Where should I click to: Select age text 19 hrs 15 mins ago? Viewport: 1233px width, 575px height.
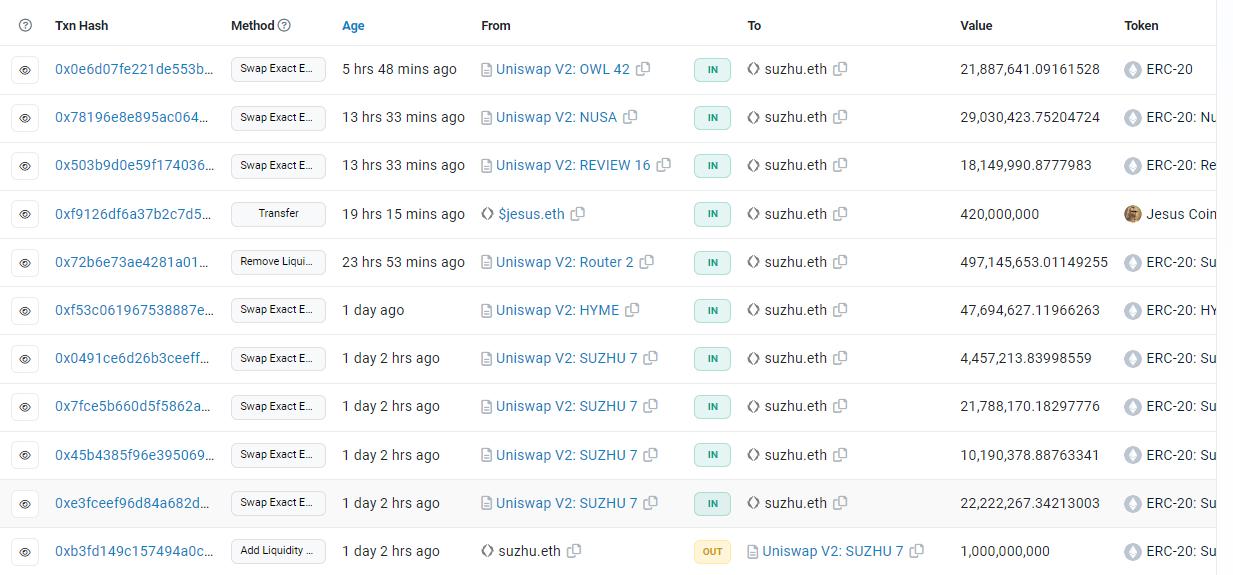pyautogui.click(x=403, y=214)
